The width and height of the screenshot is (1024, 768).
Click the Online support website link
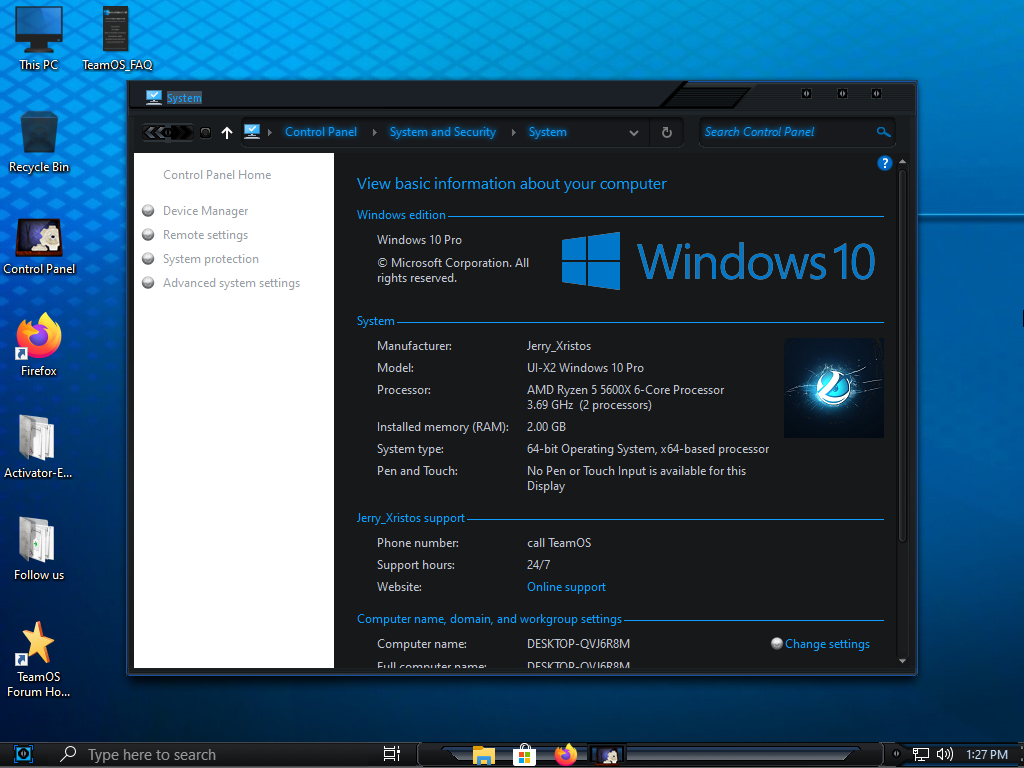point(566,587)
